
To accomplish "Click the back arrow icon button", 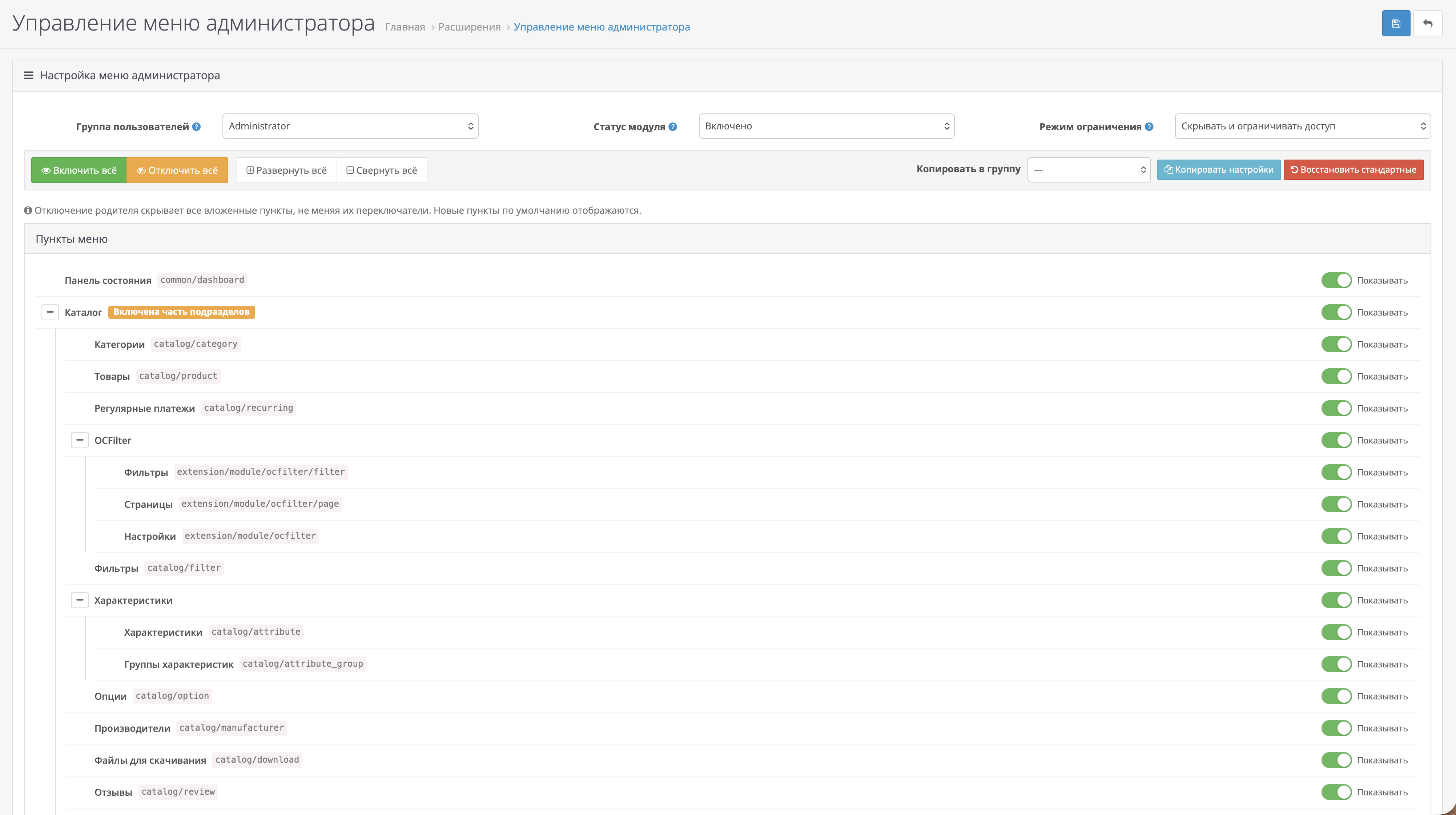I will (x=1428, y=24).
